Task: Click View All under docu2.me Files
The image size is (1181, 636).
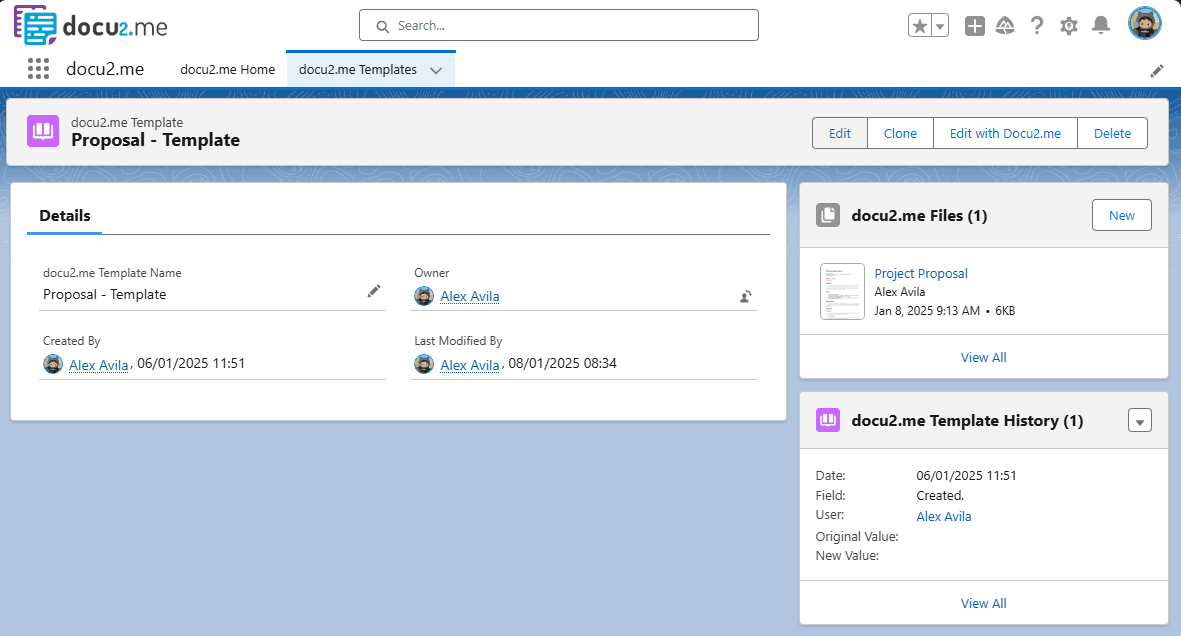Action: point(983,357)
